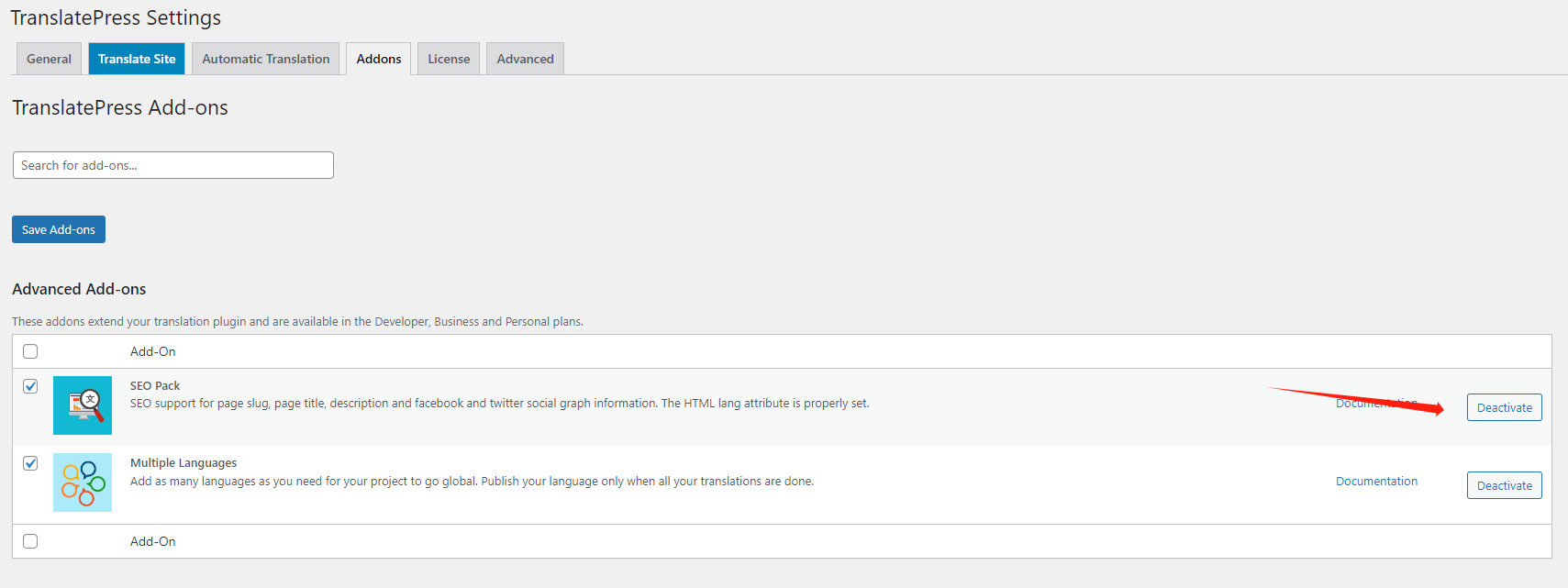Go to the Automatic Translation tab
Image resolution: width=1568 pixels, height=588 pixels.
265,59
